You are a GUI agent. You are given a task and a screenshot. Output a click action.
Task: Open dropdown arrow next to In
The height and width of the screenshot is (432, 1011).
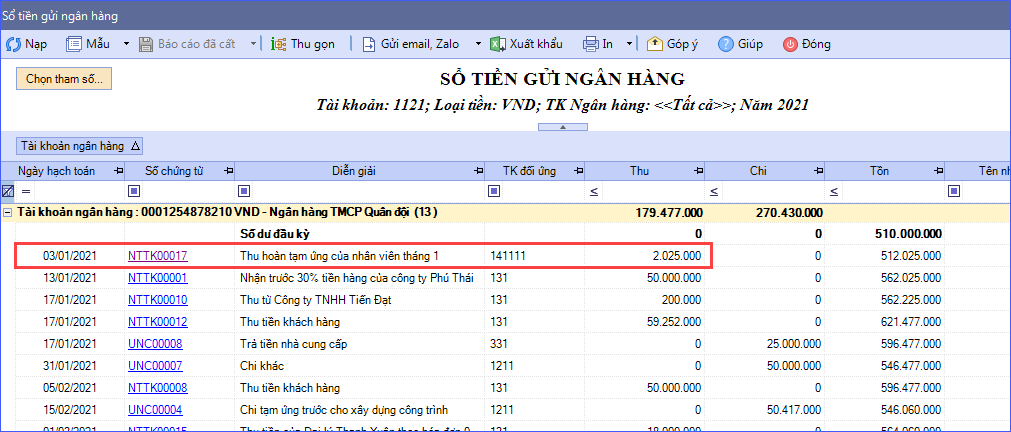click(629, 44)
